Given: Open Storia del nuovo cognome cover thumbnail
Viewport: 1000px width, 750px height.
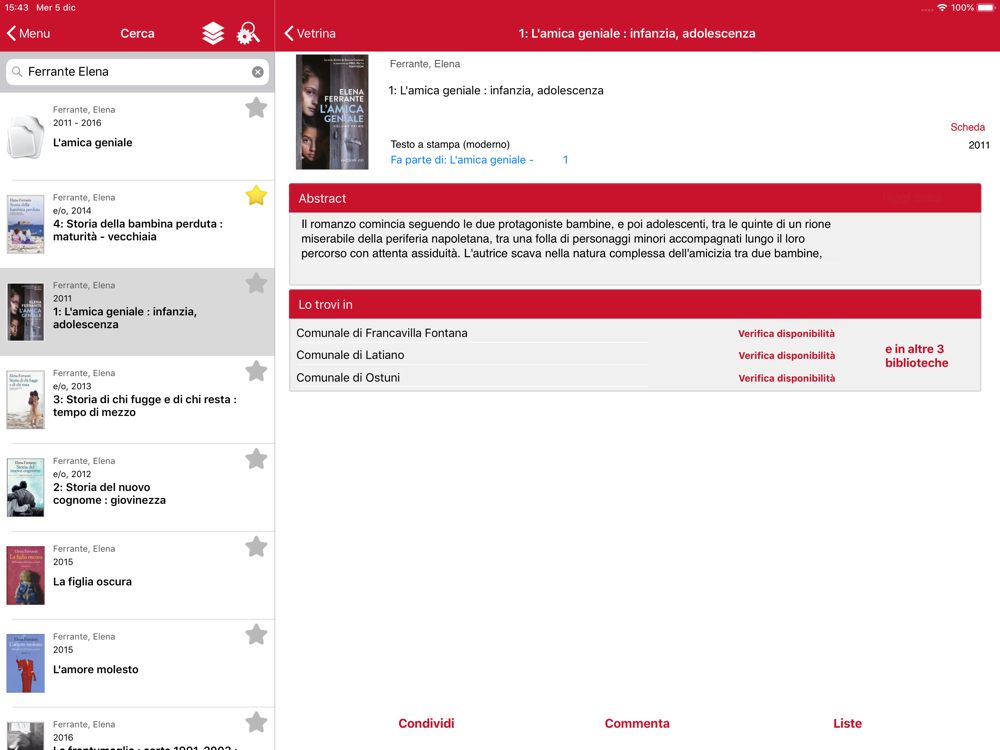Looking at the screenshot, I should pyautogui.click(x=26, y=487).
